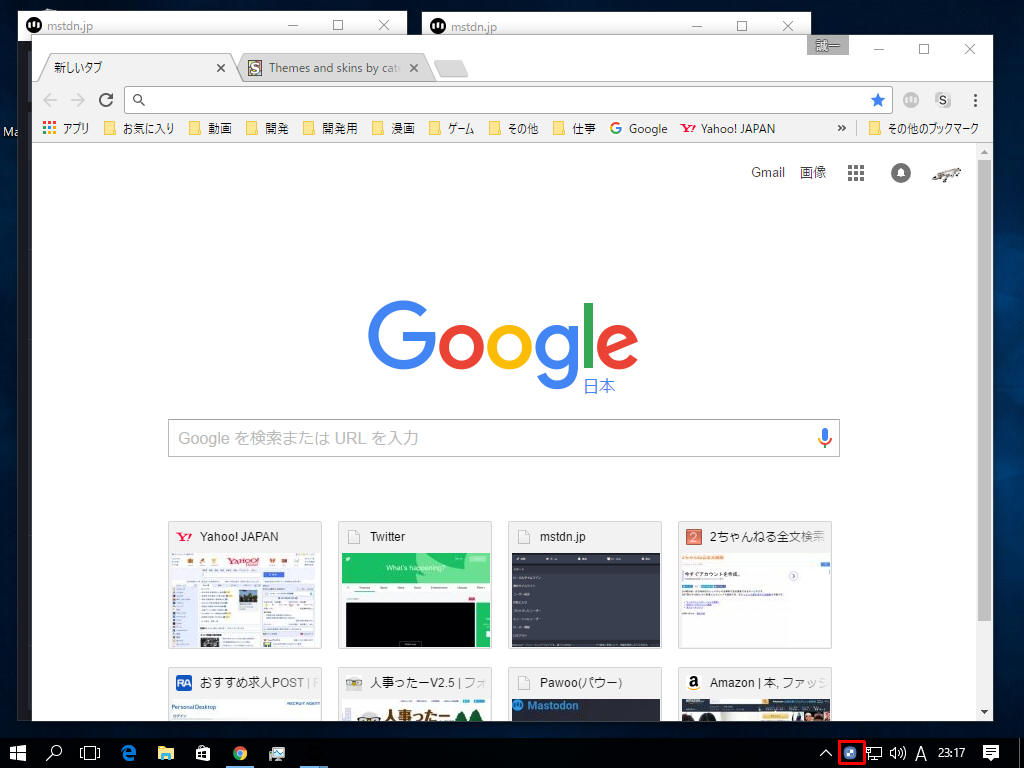Open the Amazon tile
The height and width of the screenshot is (768, 1024).
pyautogui.click(x=755, y=694)
